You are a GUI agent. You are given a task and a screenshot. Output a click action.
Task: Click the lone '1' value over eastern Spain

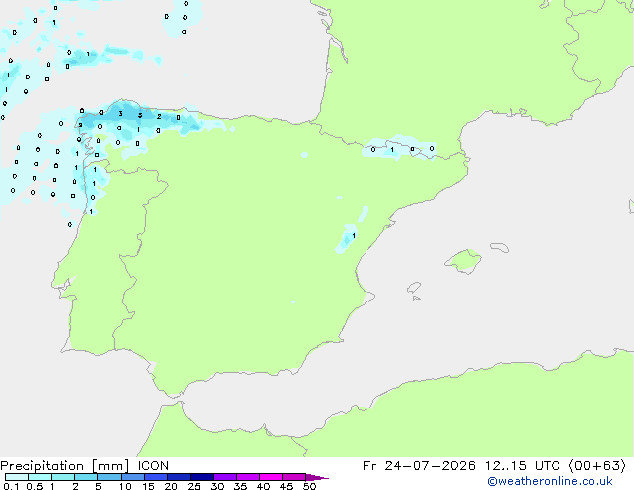tap(354, 236)
